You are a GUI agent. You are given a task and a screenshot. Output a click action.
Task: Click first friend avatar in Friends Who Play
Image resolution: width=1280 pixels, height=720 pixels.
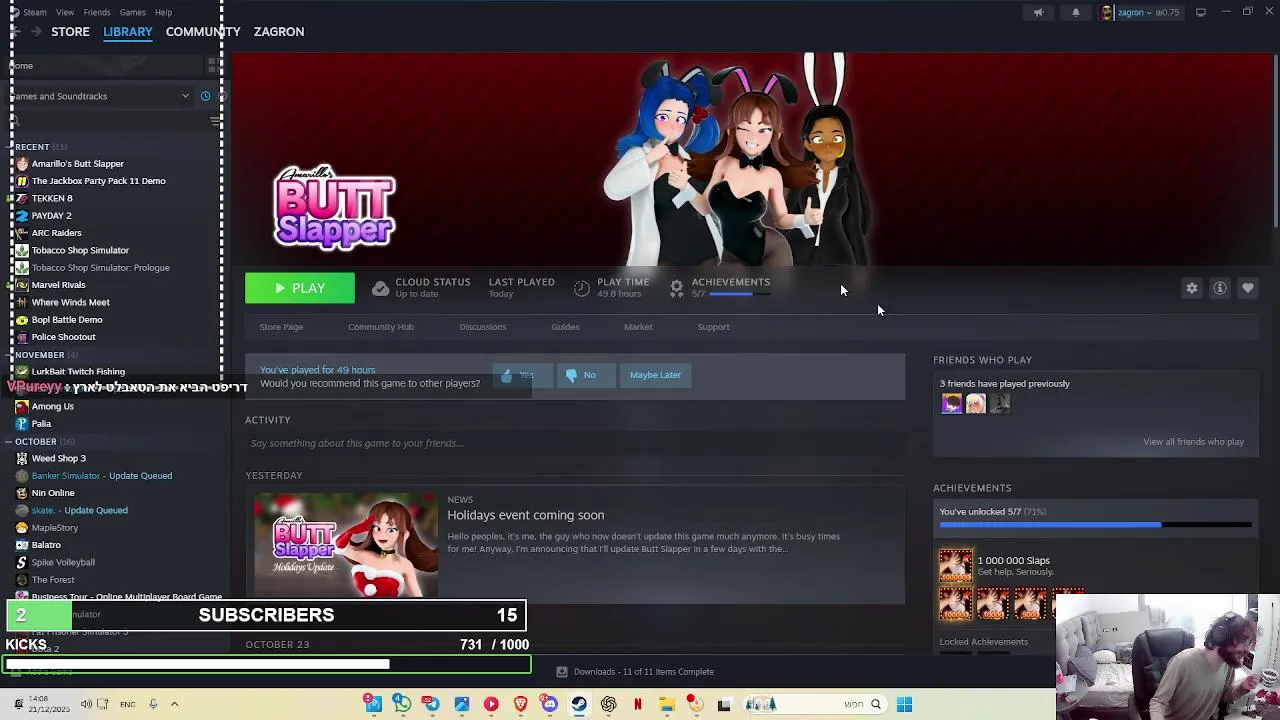(951, 403)
